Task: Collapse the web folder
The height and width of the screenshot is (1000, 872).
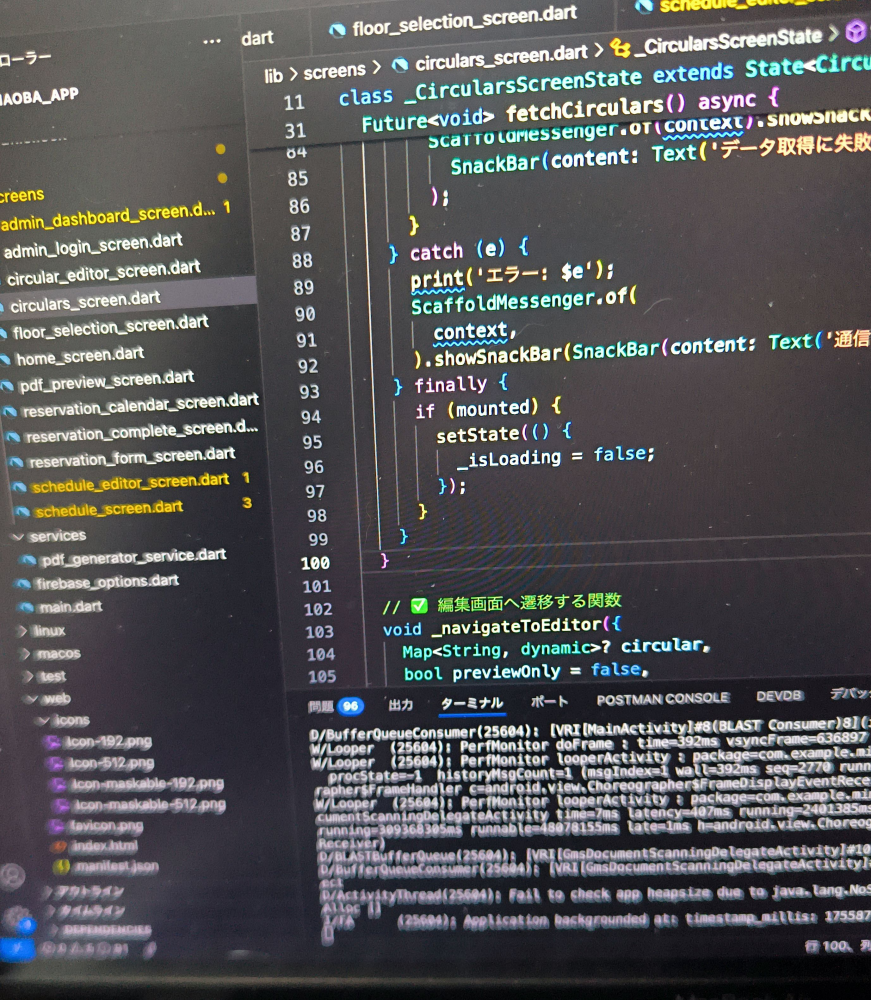Action: pos(32,699)
